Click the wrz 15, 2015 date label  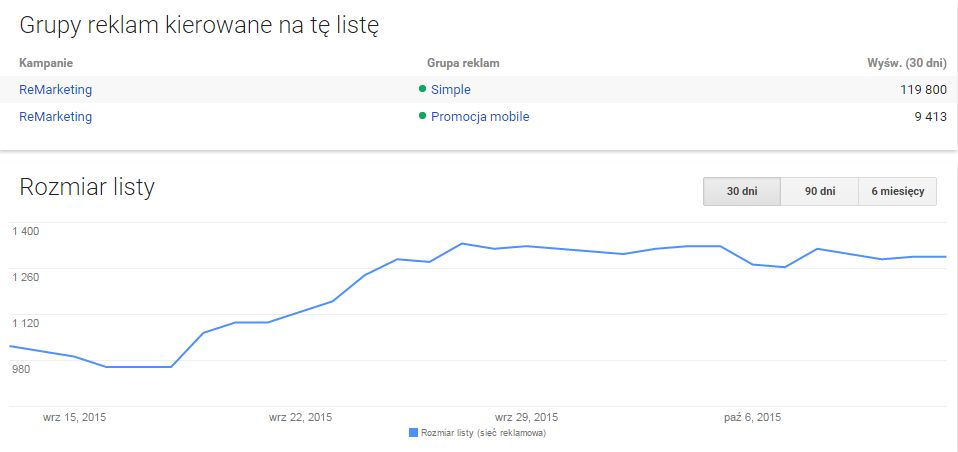74,416
